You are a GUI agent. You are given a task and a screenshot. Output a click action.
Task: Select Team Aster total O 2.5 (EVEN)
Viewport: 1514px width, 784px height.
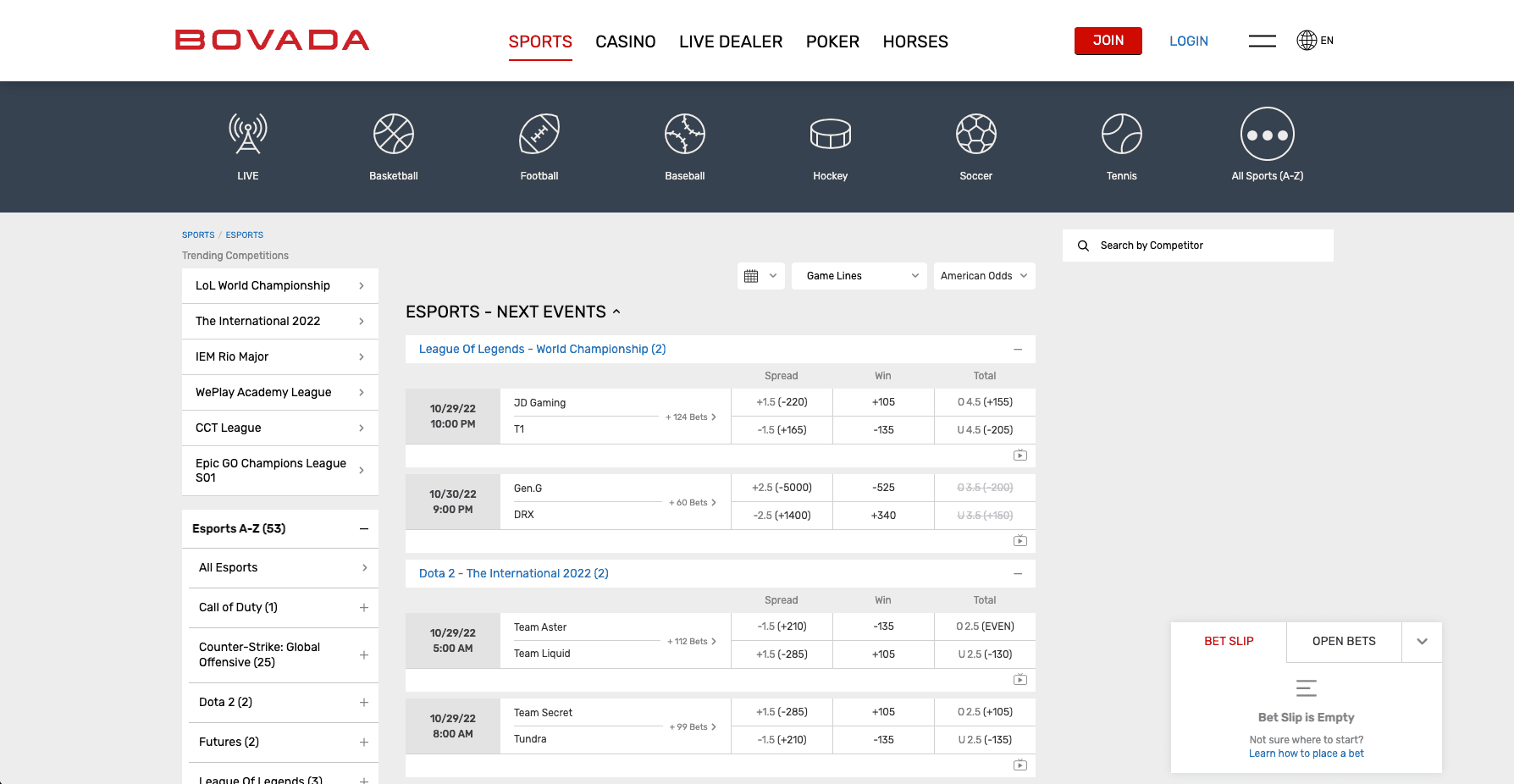pyautogui.click(x=985, y=627)
